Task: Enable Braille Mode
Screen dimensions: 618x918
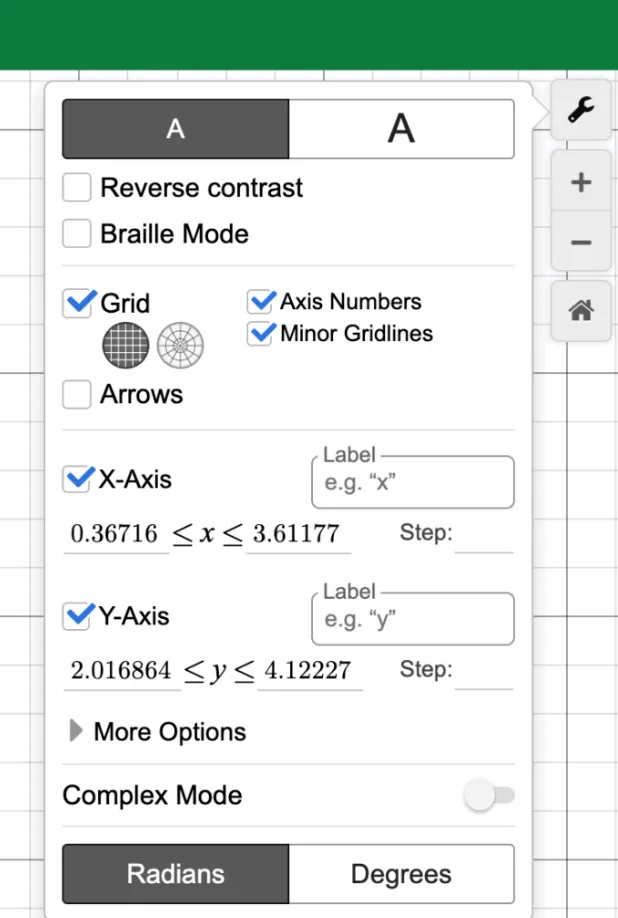Action: point(77,233)
